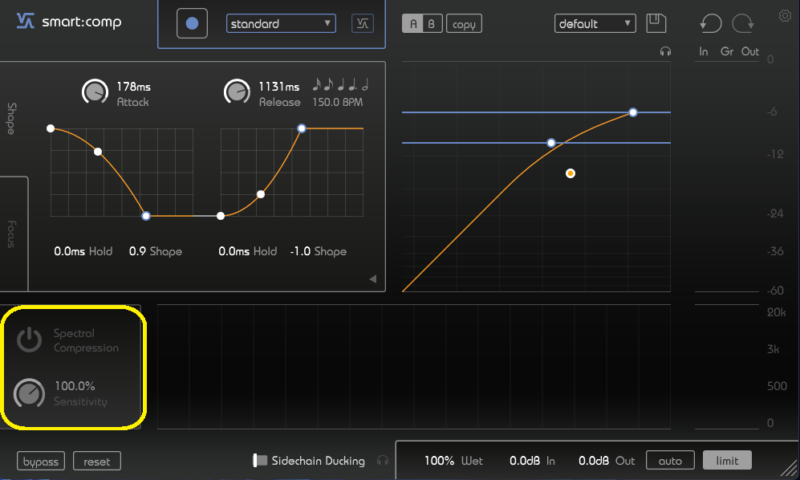Click the reset button
This screenshot has height=480, width=800.
tap(96, 461)
